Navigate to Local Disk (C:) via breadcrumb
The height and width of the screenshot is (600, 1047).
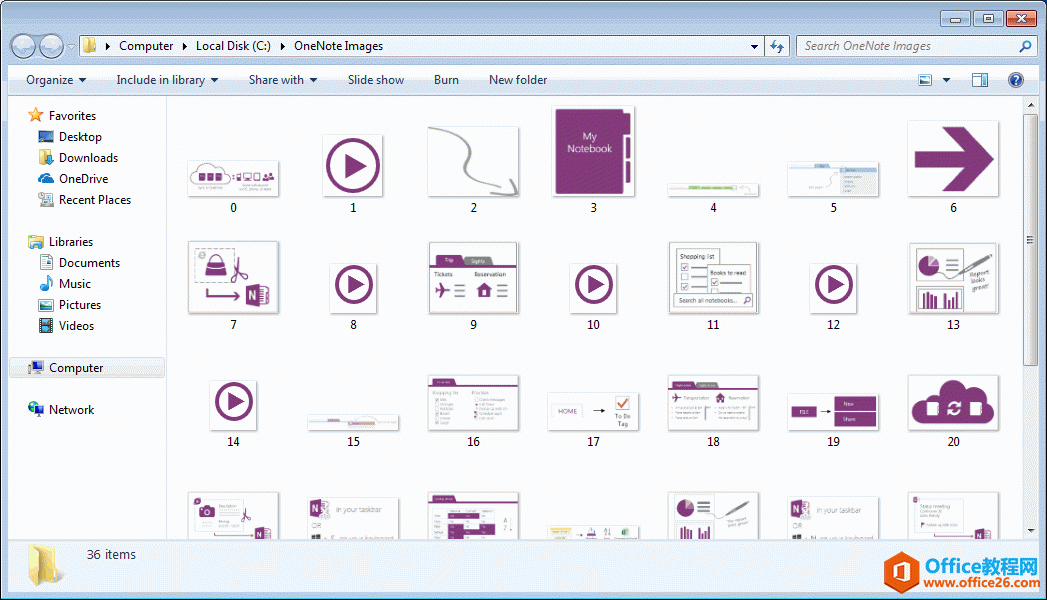tap(232, 45)
